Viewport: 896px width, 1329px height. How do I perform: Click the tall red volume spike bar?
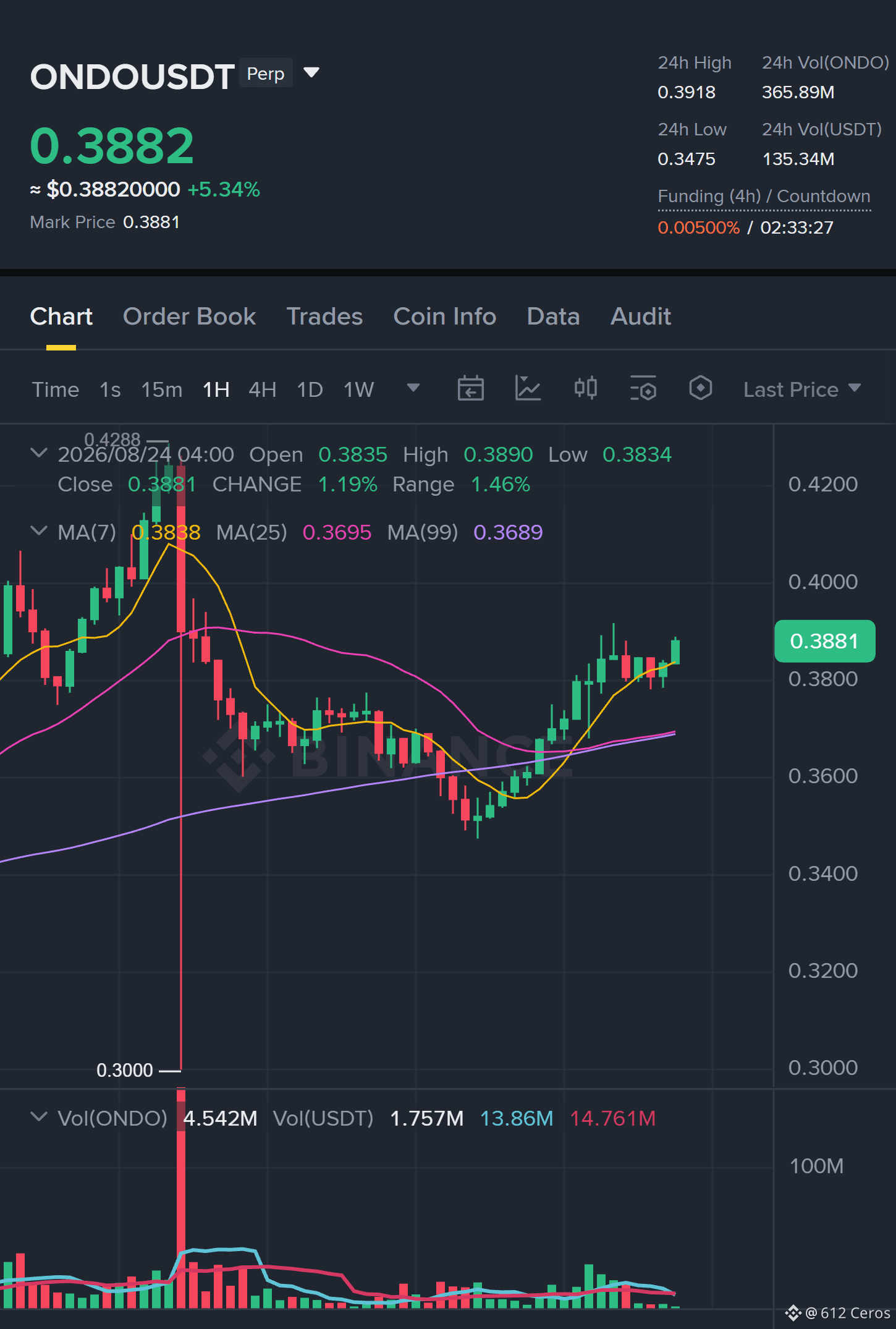point(181,1199)
